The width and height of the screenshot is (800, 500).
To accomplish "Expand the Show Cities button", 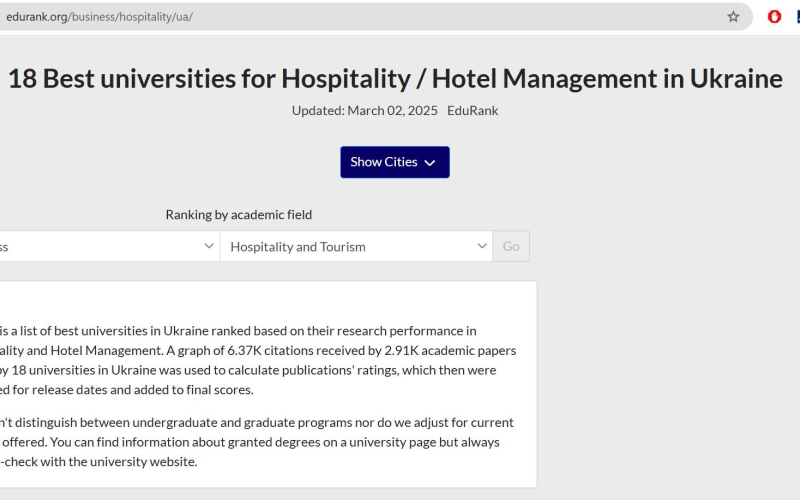I will [395, 162].
